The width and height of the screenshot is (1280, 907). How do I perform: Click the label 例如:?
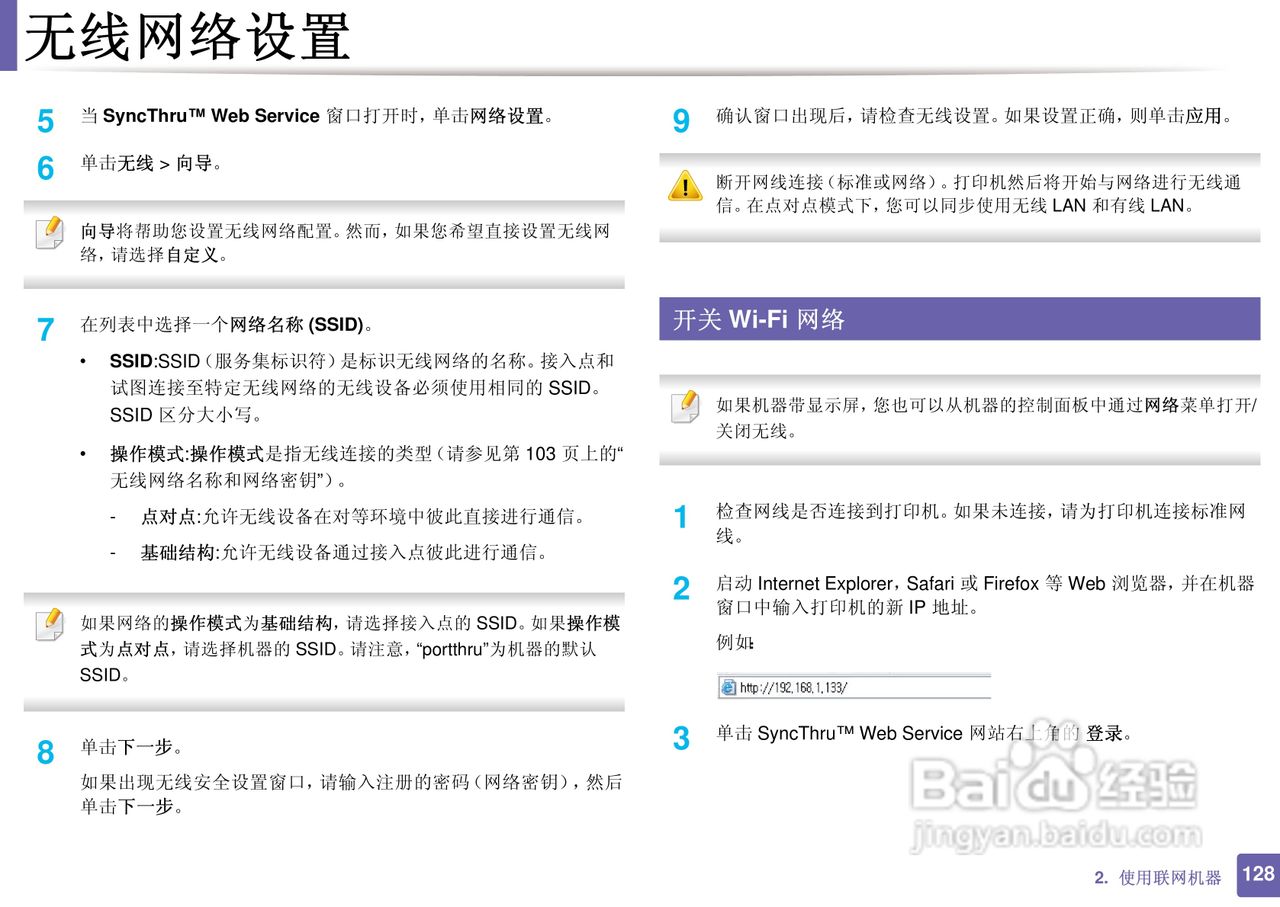[735, 643]
